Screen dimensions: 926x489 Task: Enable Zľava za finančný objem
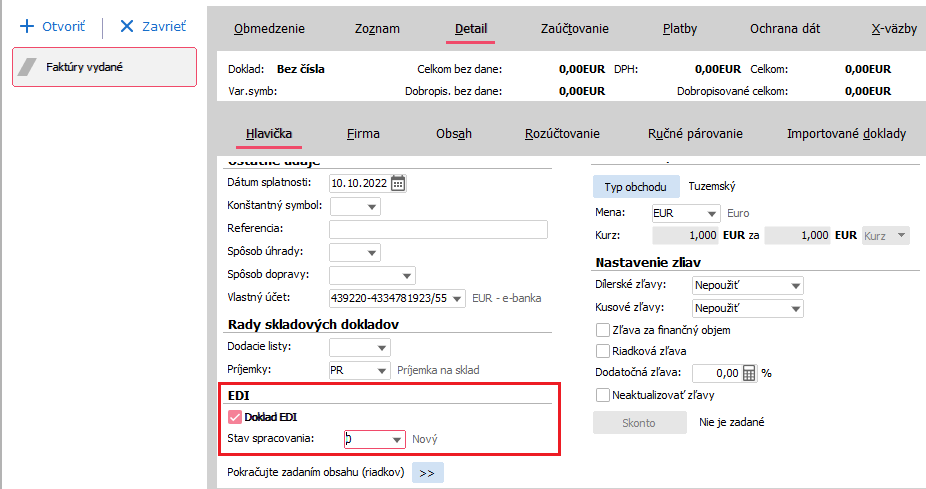click(x=602, y=330)
